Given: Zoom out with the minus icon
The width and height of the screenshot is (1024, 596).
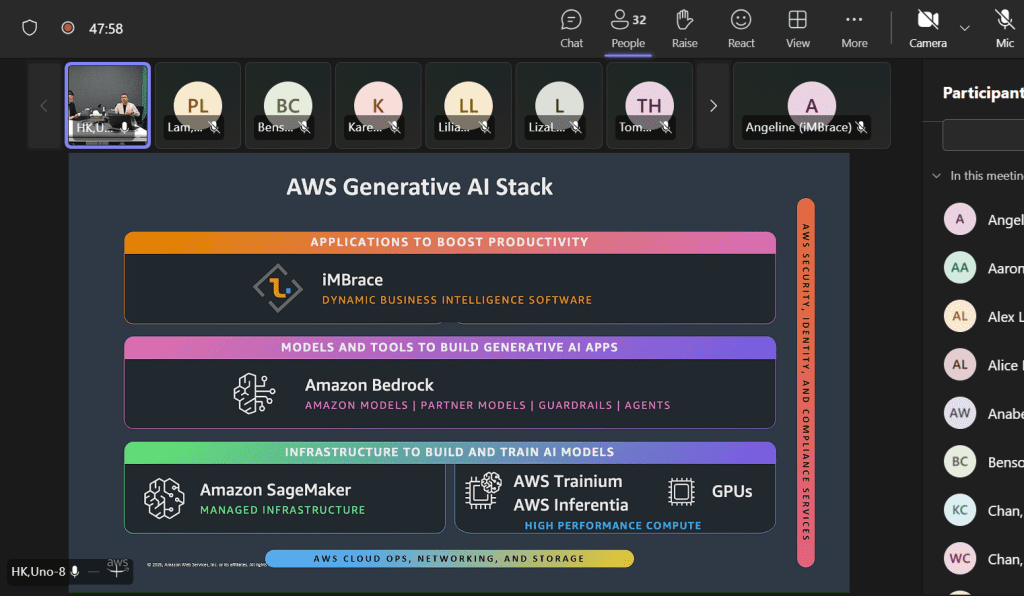Looking at the screenshot, I should pos(94,571).
